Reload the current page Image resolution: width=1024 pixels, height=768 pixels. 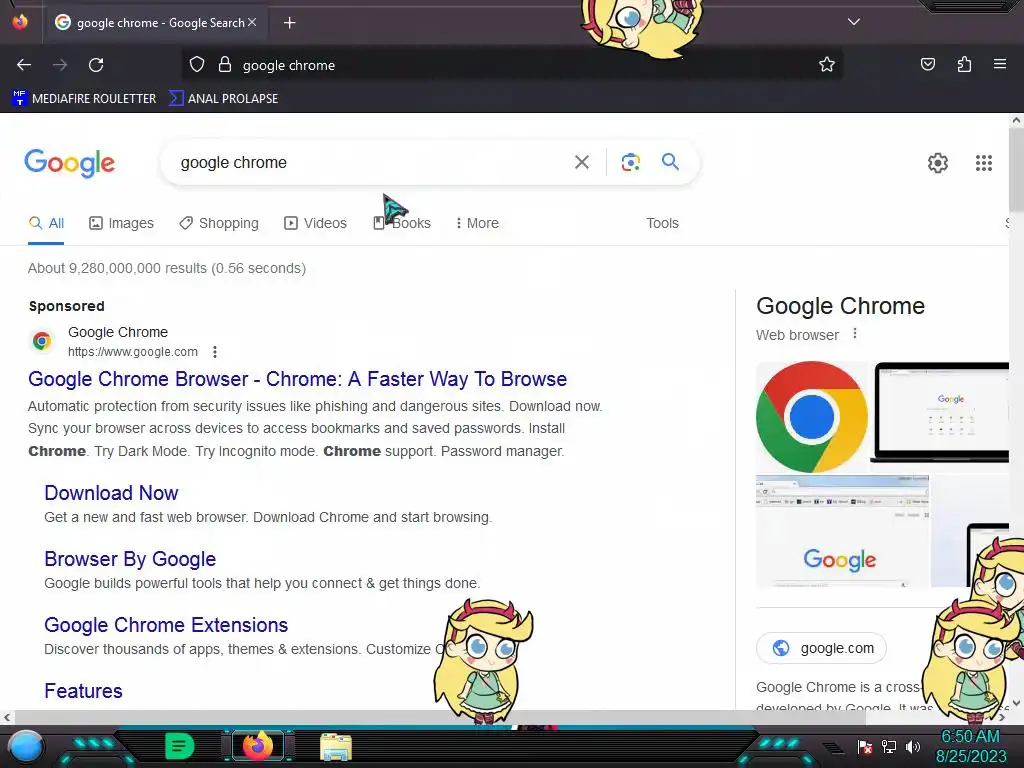(x=96, y=65)
